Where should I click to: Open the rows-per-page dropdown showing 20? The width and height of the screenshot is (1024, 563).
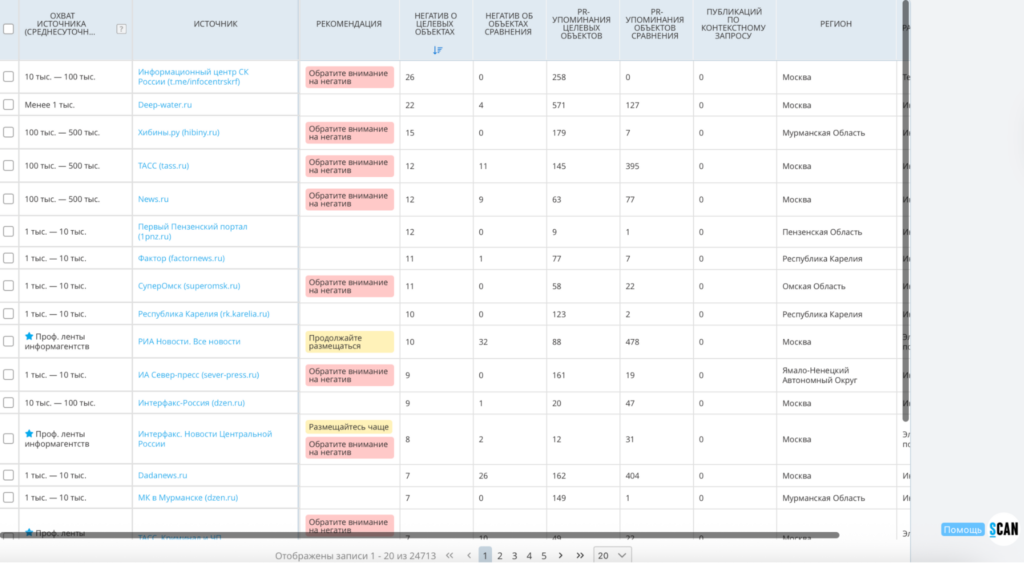pyautogui.click(x=611, y=555)
